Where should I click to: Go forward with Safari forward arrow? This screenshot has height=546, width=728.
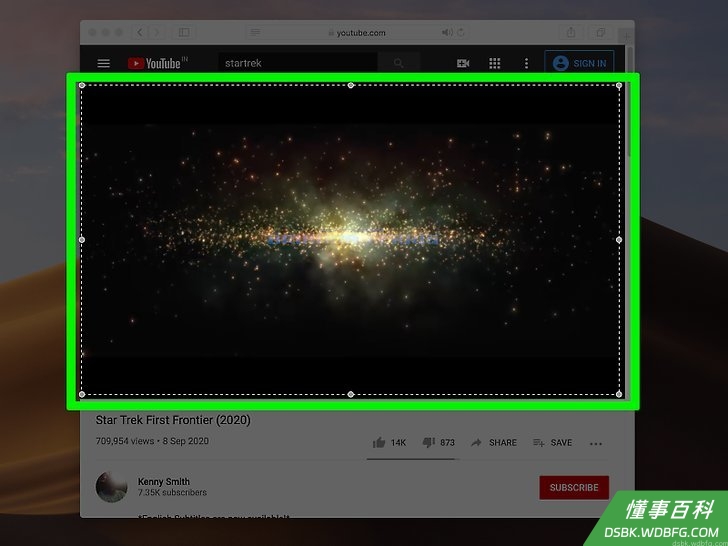pyautogui.click(x=157, y=32)
